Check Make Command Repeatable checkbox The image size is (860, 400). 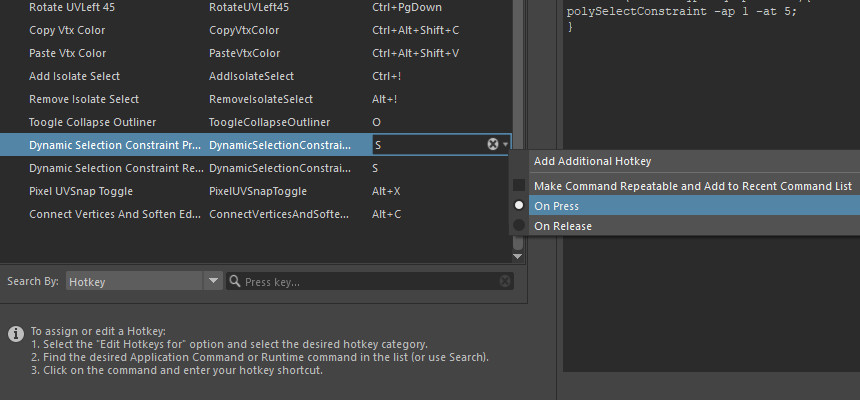[519, 185]
